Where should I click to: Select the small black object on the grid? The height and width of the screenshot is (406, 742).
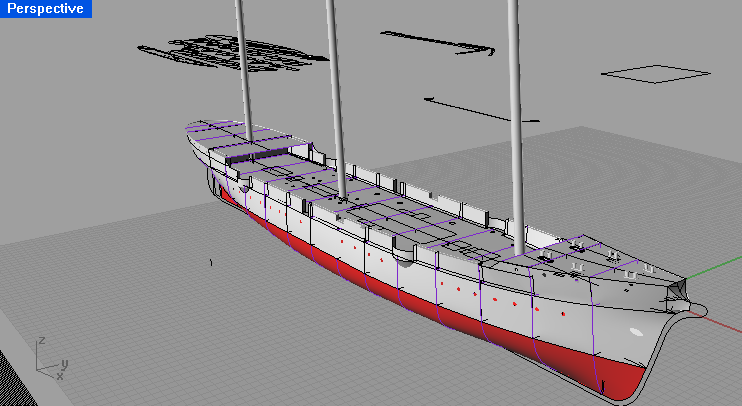click(x=211, y=263)
